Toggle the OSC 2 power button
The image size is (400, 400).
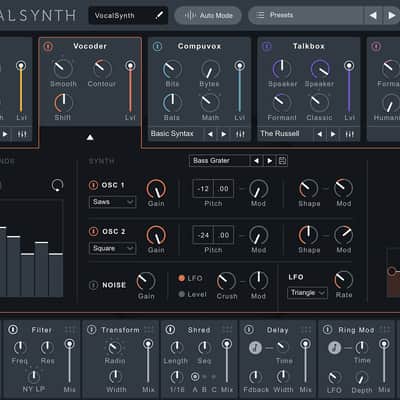pos(93,231)
